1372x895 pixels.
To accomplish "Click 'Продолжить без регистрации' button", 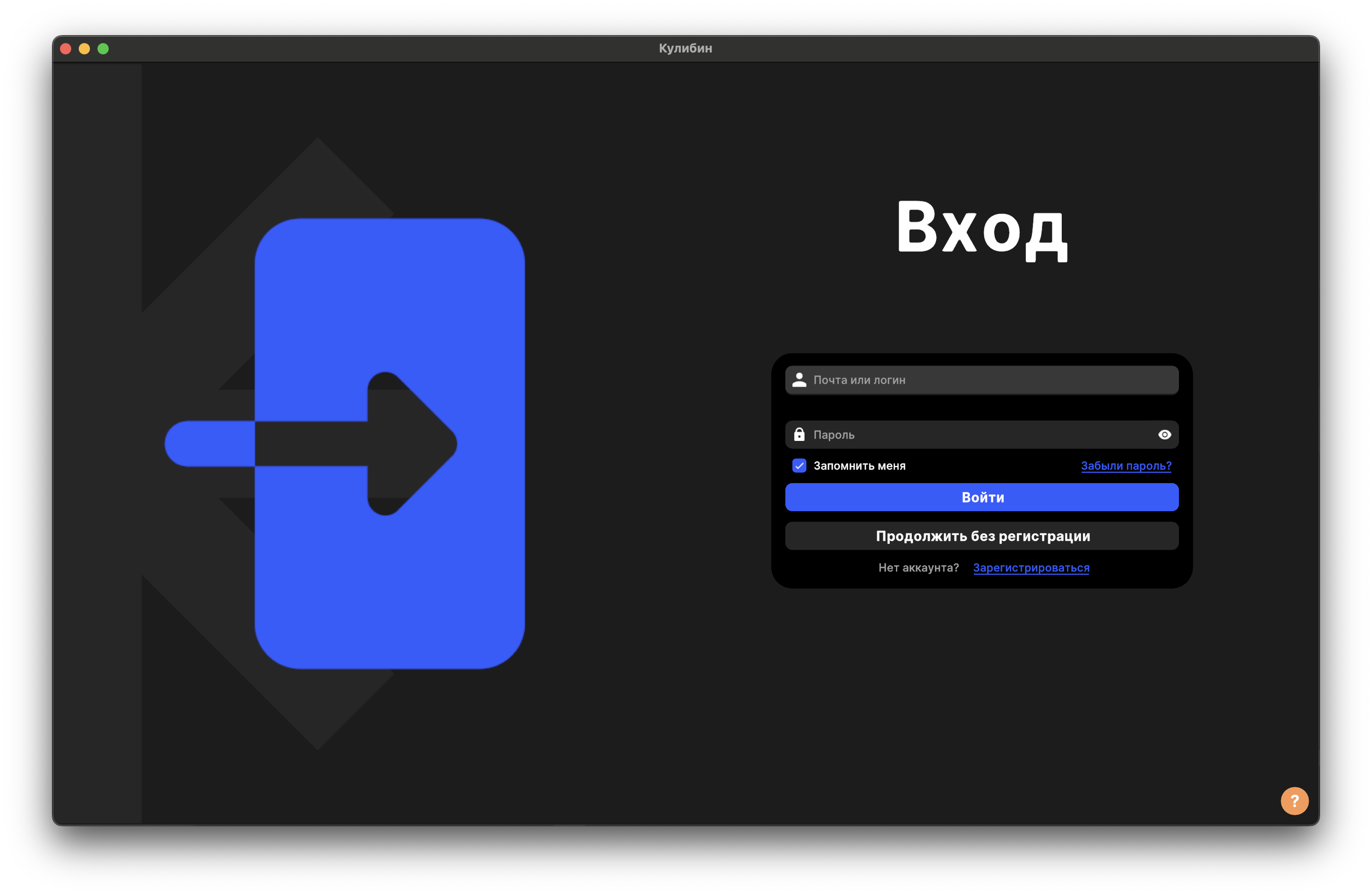I will (981, 536).
